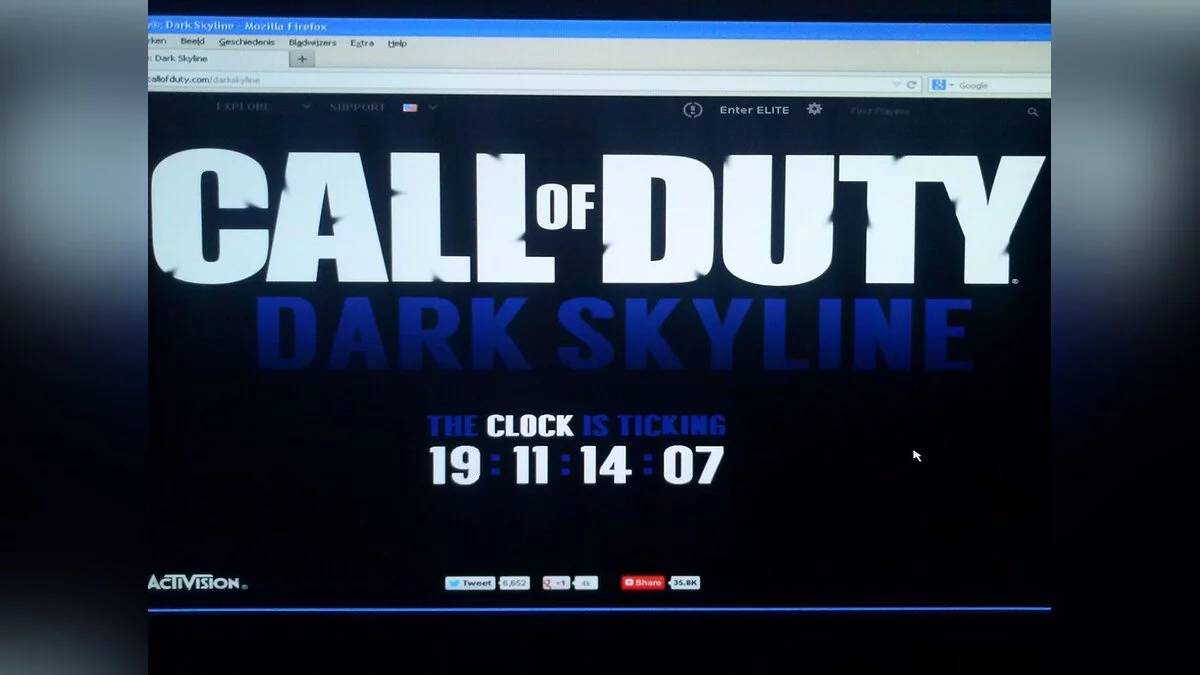Open the Help menu
This screenshot has height=675, width=1200.
397,43
